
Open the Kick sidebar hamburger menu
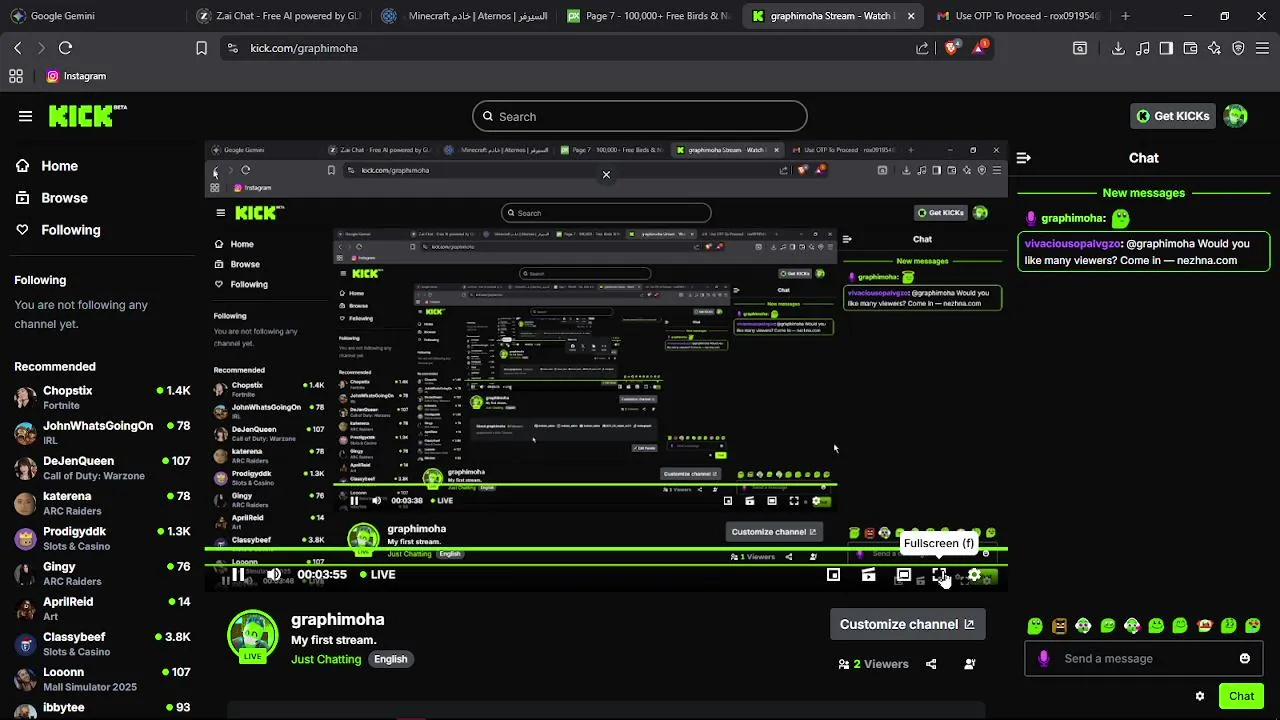click(25, 116)
